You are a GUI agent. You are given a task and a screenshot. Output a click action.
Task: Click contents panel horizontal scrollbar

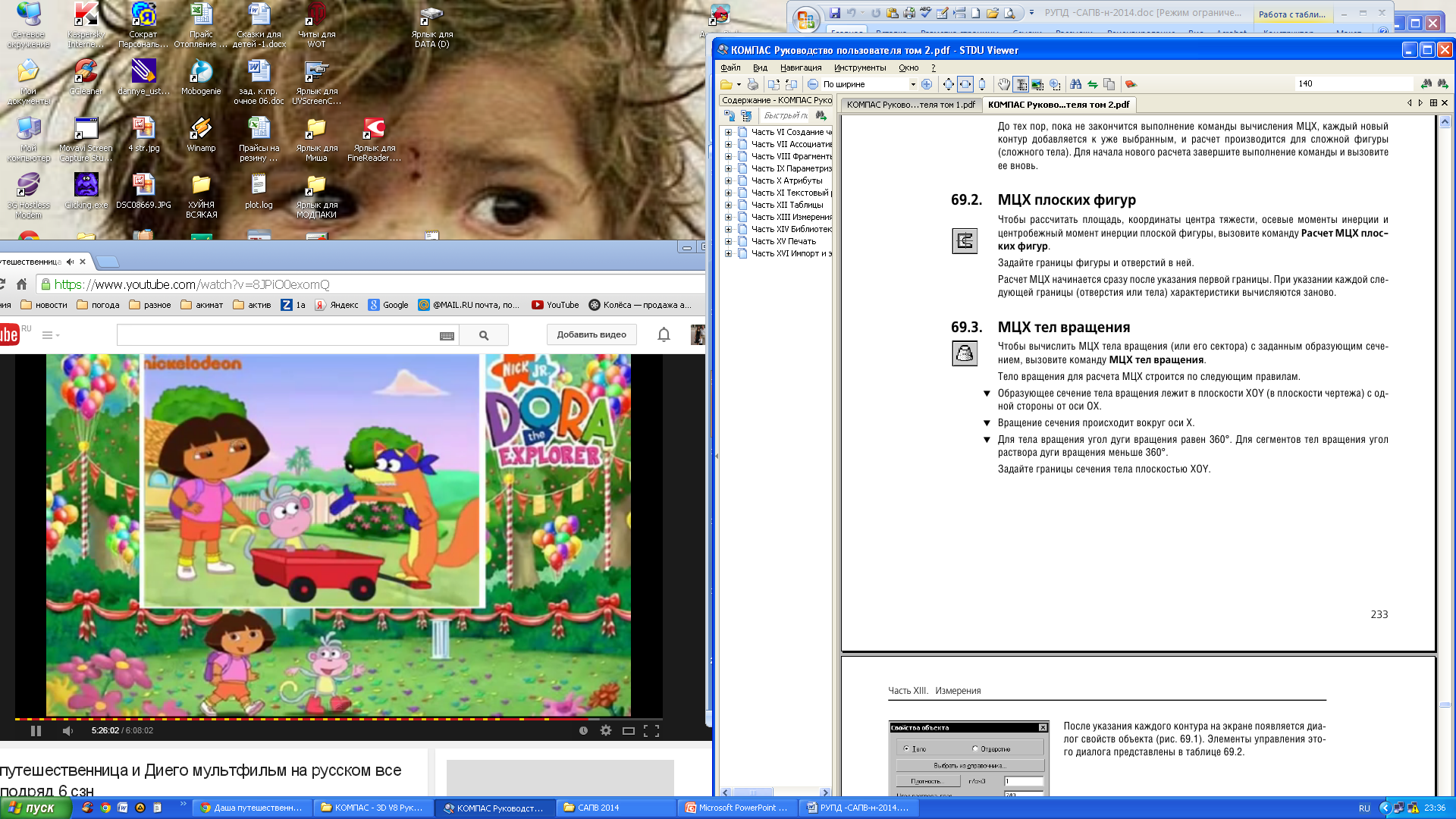click(775, 792)
